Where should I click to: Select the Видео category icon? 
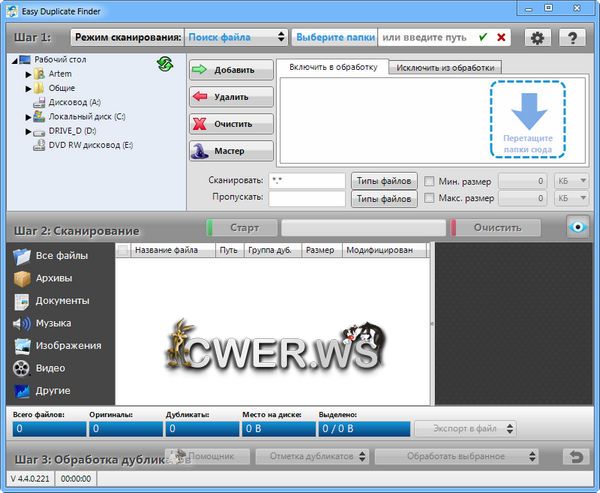pyautogui.click(x=22, y=368)
